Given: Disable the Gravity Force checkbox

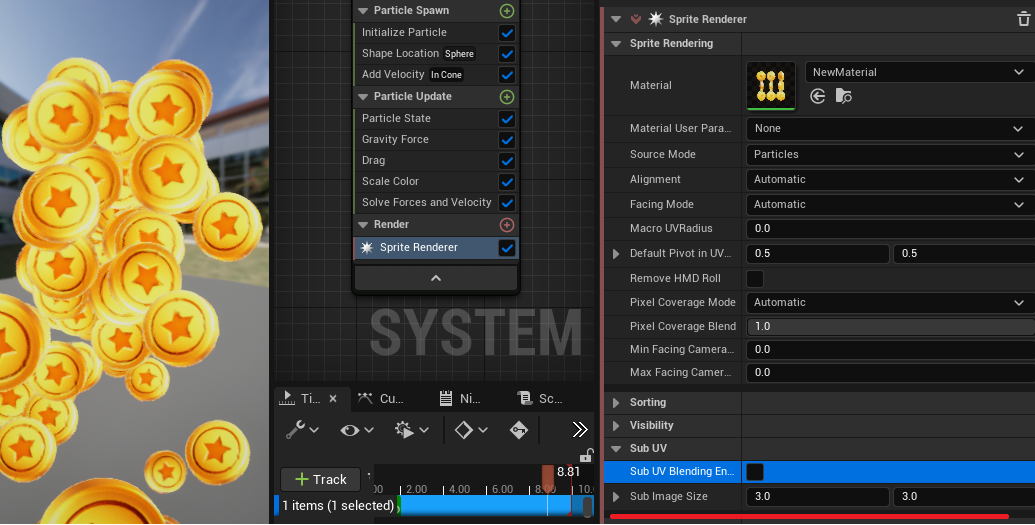Looking at the screenshot, I should 507,140.
